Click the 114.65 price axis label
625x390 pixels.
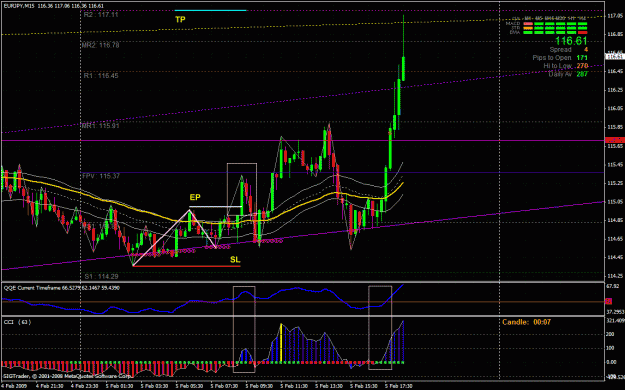pos(616,239)
